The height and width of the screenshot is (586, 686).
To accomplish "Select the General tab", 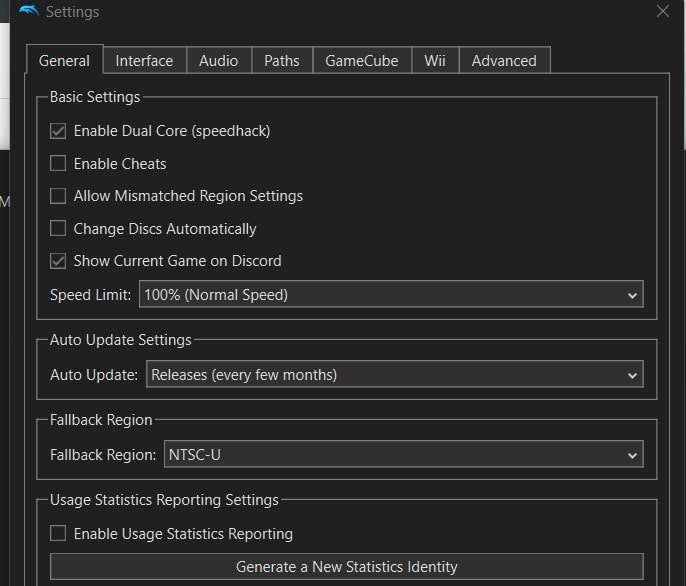I will 64,61.
